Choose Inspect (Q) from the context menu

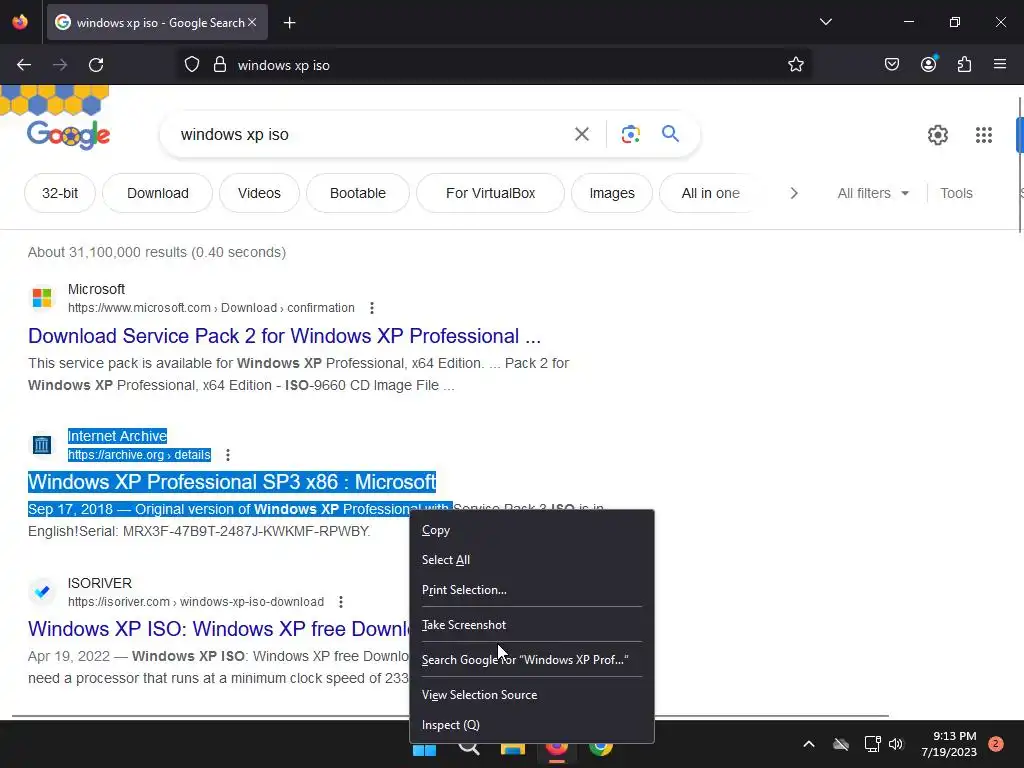[532, 725]
